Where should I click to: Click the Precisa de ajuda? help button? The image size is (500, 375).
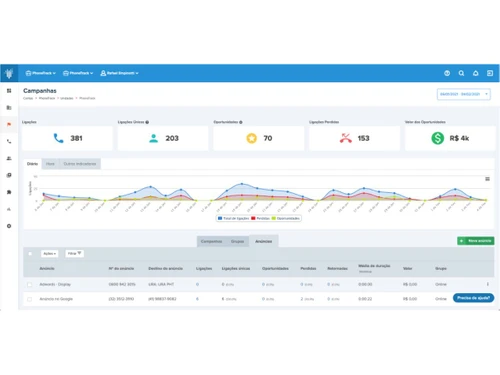tap(473, 298)
